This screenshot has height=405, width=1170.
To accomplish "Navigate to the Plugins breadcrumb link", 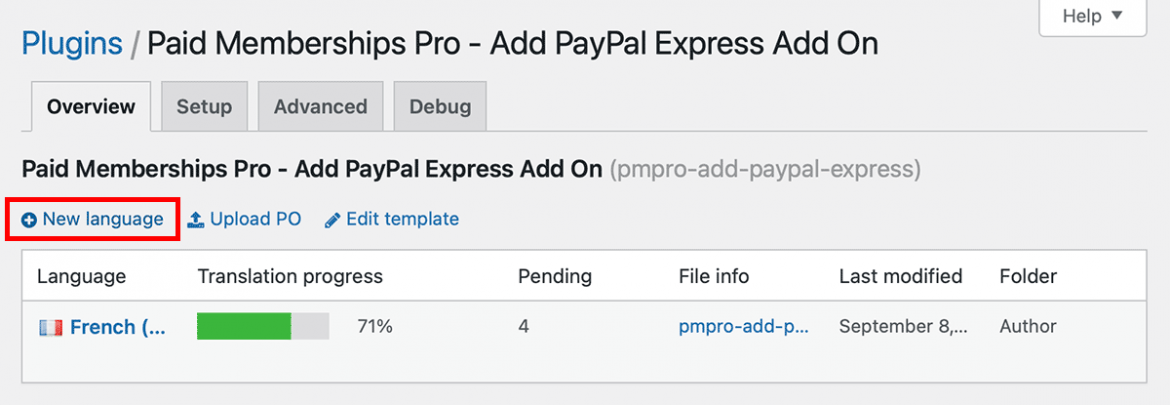I will [x=72, y=44].
